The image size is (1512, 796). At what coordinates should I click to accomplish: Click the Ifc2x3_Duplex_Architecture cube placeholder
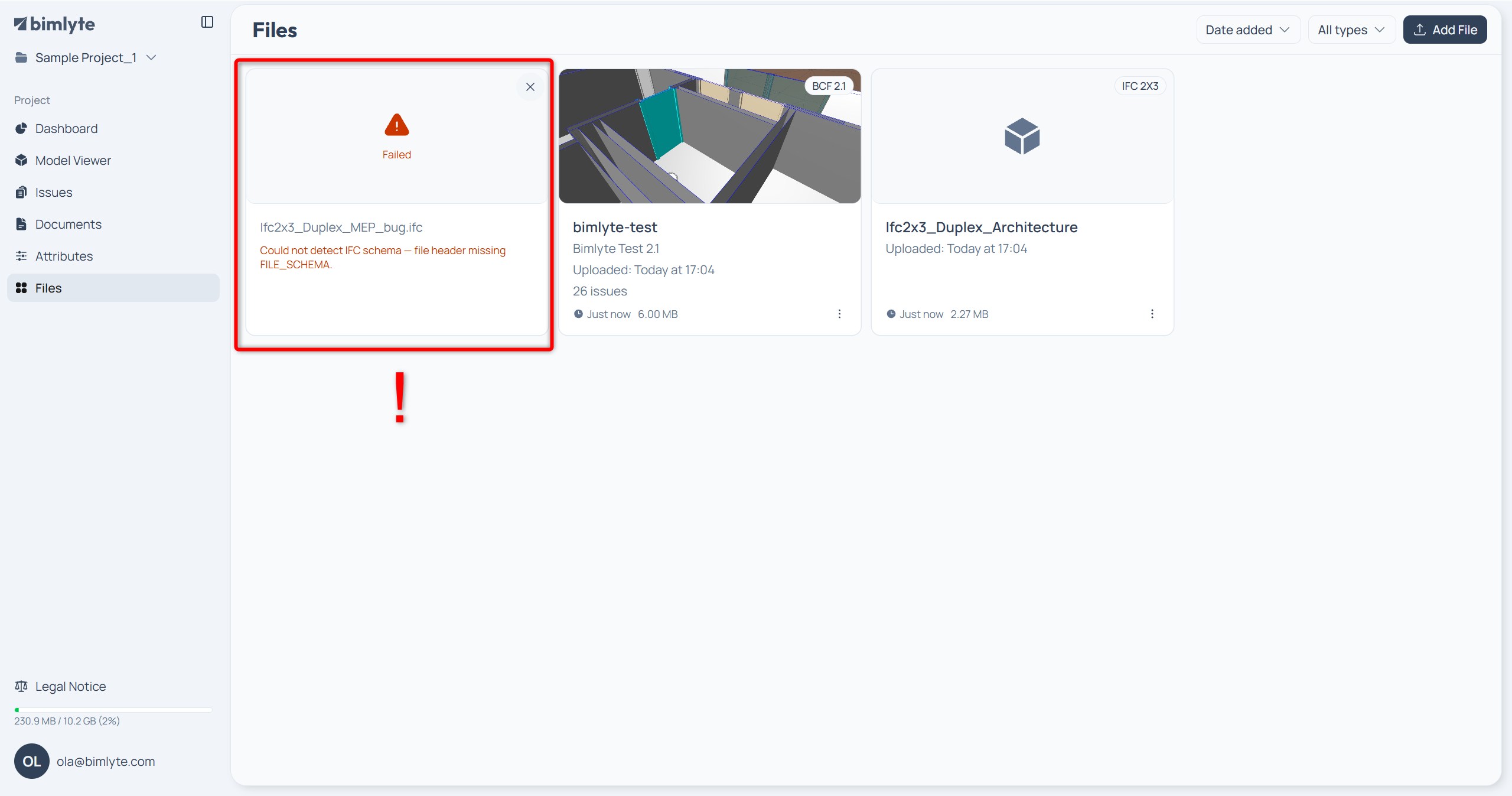(x=1022, y=136)
